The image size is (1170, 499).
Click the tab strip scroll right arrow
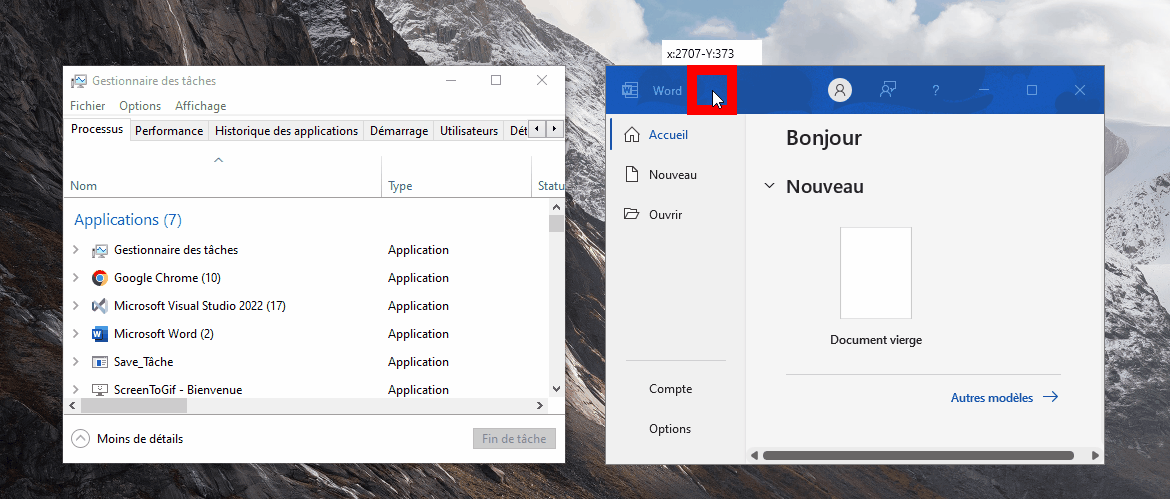[x=554, y=129]
